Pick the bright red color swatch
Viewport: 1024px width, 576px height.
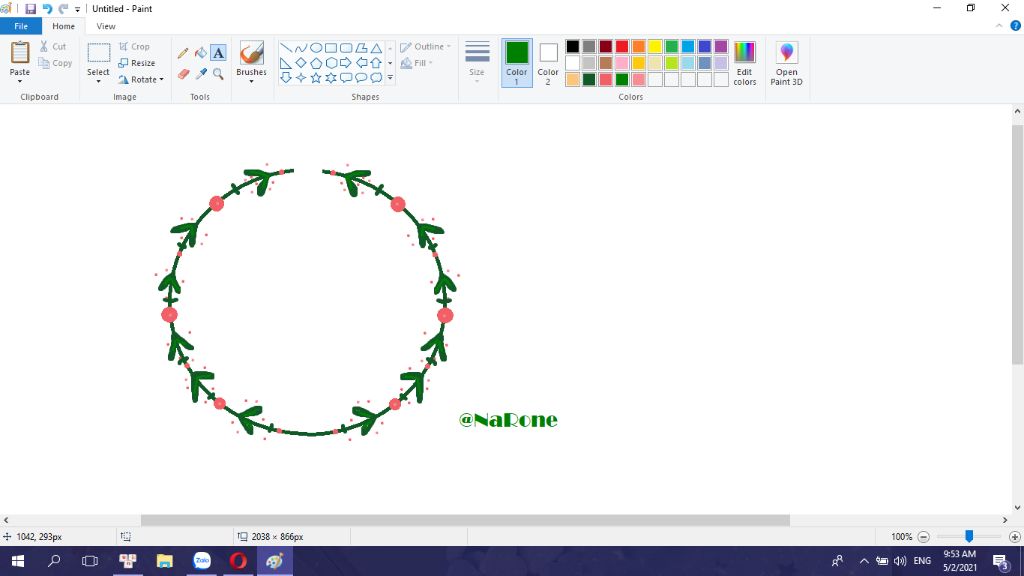pyautogui.click(x=622, y=46)
